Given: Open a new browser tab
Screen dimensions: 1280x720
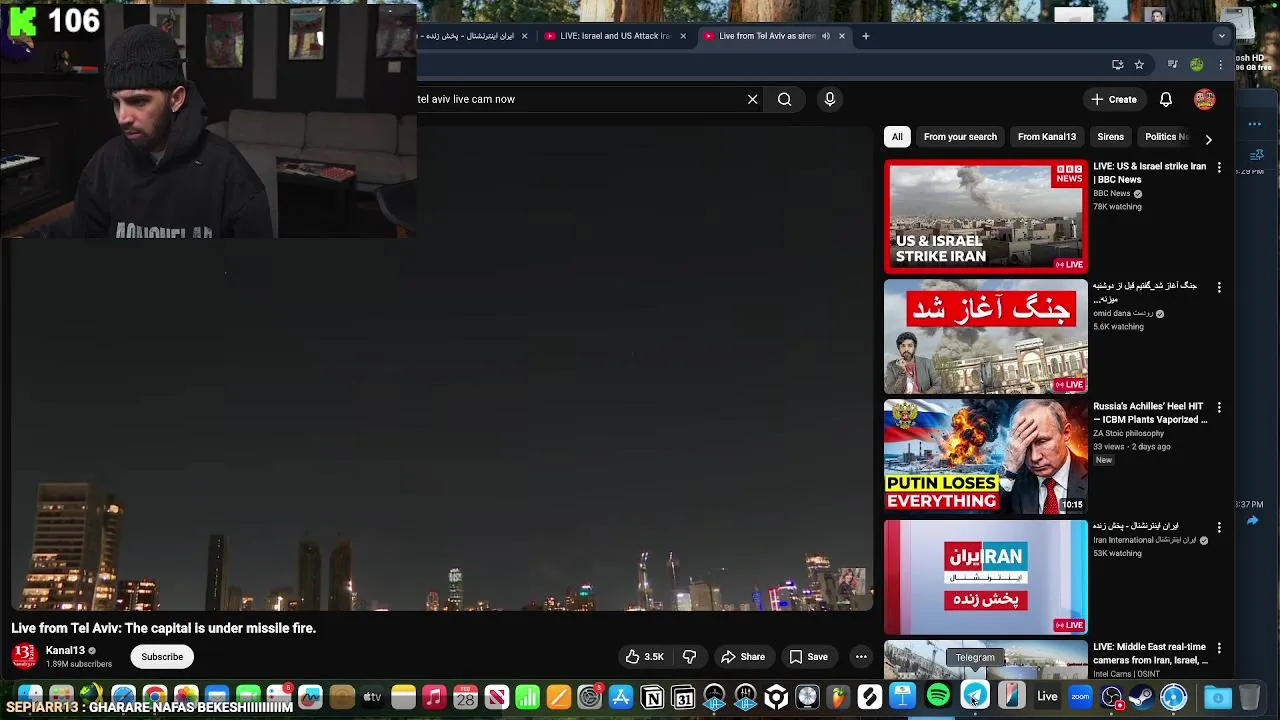Looking at the screenshot, I should pyautogui.click(x=865, y=36).
